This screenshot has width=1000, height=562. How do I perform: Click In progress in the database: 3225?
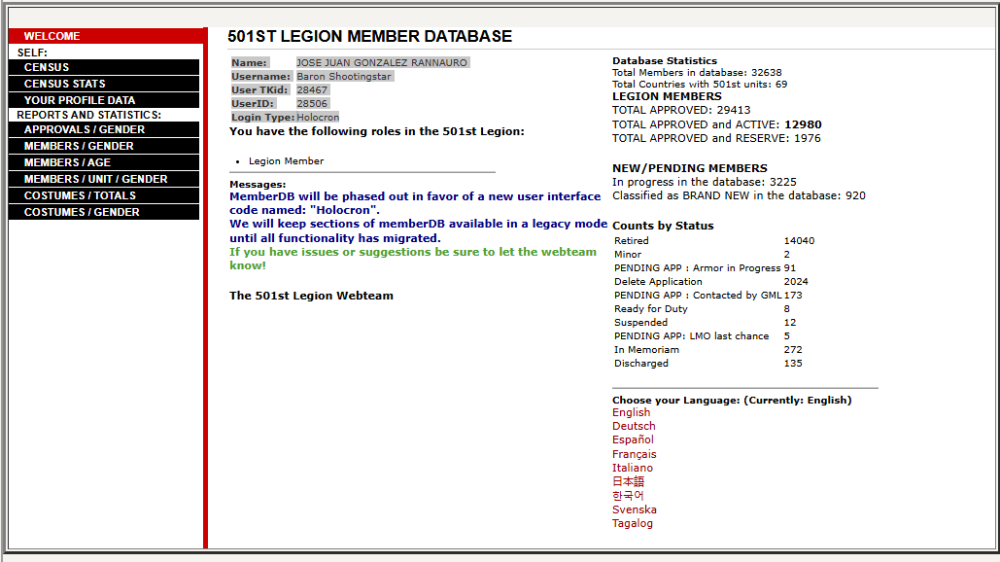tap(704, 182)
